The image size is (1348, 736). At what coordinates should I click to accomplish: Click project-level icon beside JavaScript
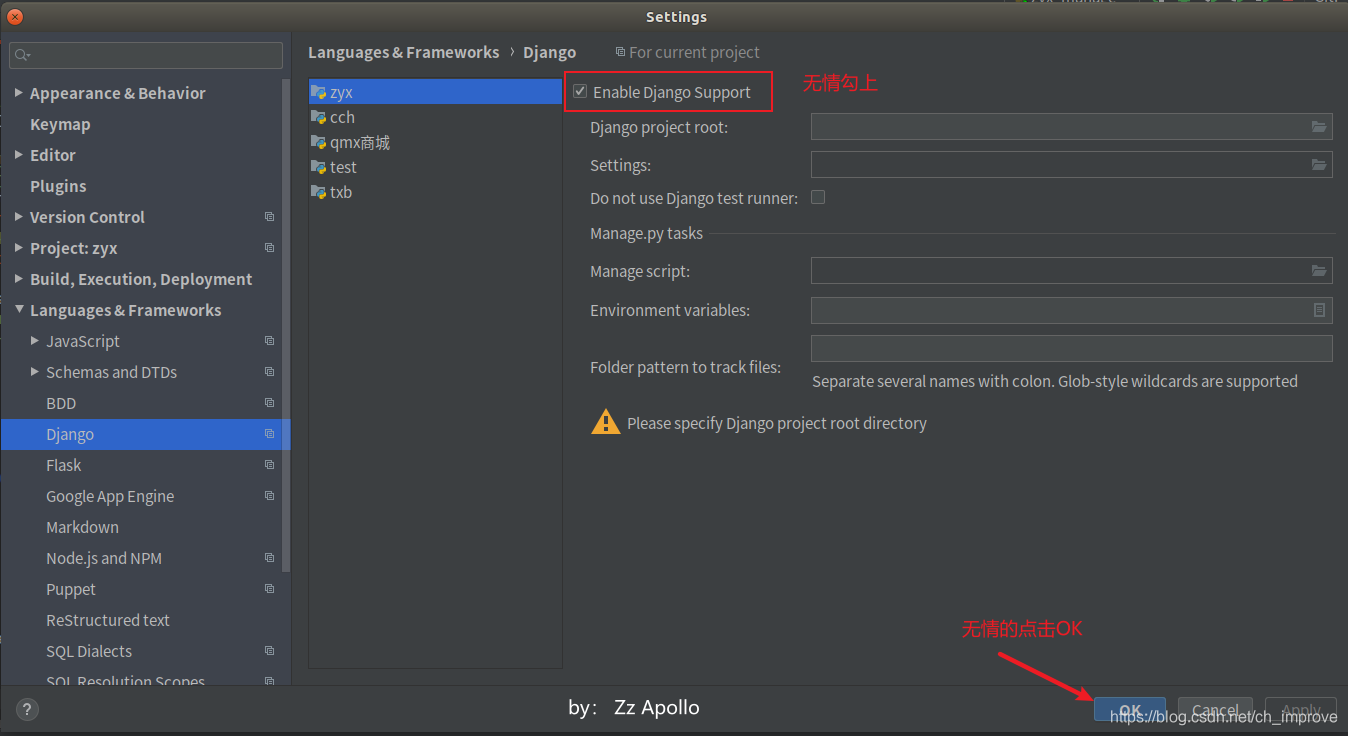point(269,341)
